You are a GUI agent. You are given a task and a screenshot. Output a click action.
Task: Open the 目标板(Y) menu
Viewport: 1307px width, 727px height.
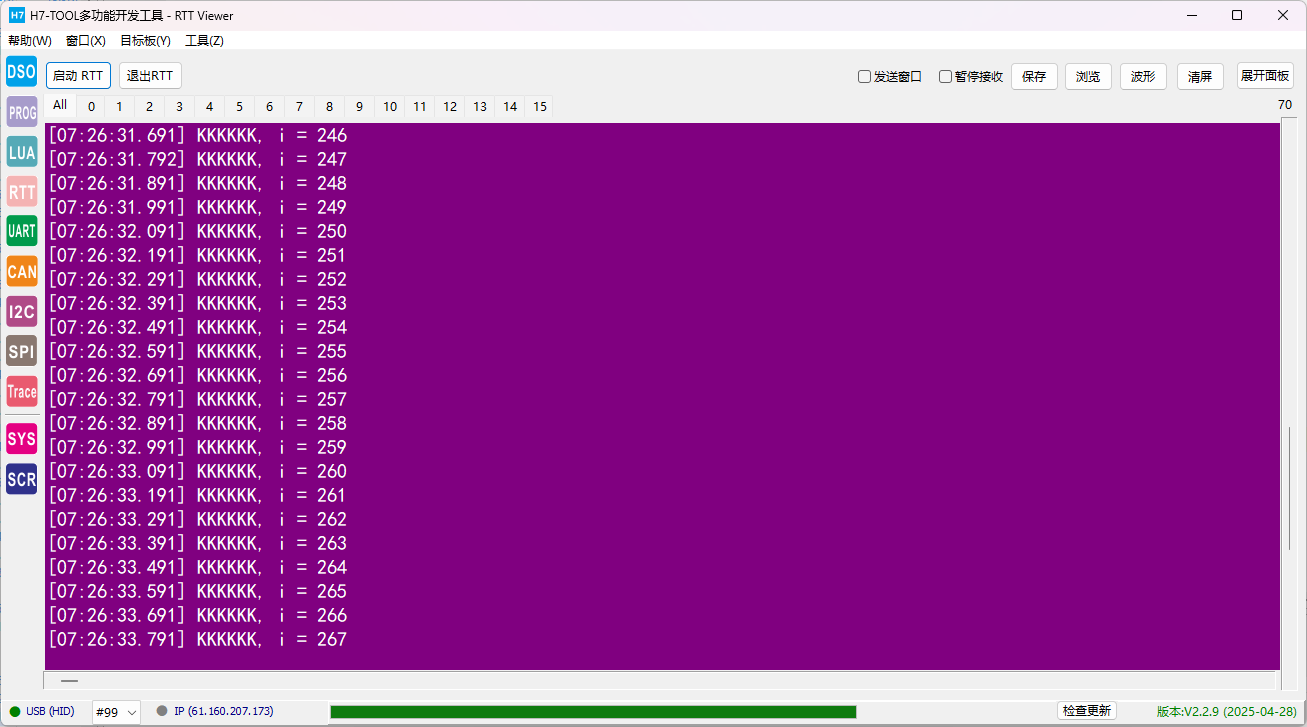point(145,41)
